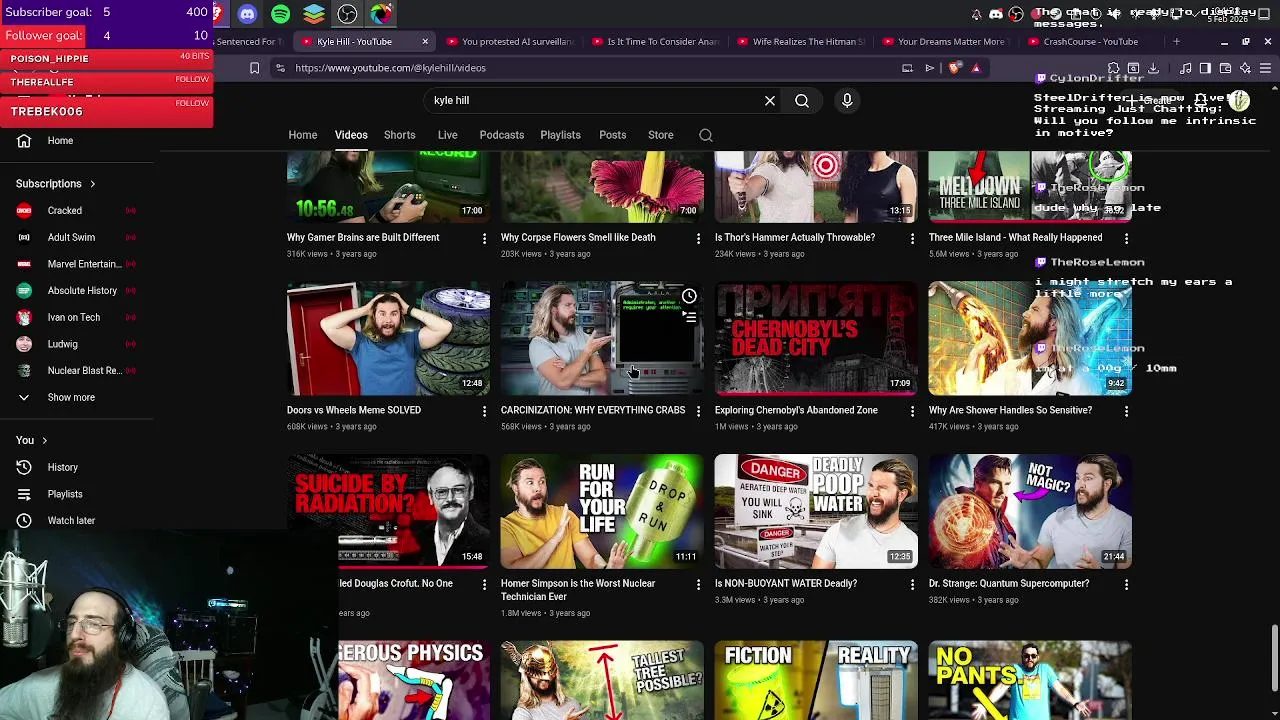Open Playlists in sidebar
The image size is (1280, 720).
pos(65,494)
